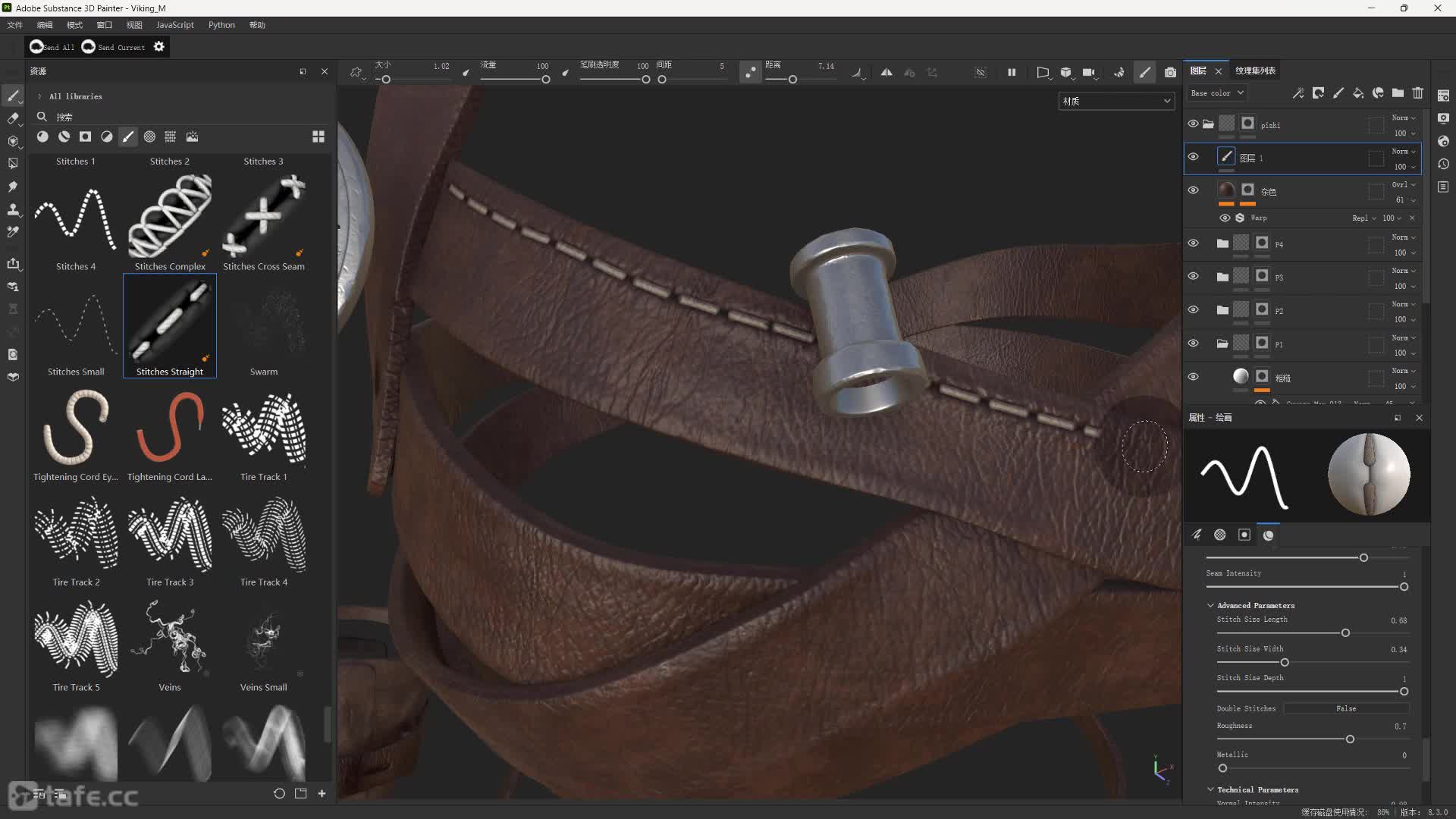Select the Smudge tool

click(13, 187)
